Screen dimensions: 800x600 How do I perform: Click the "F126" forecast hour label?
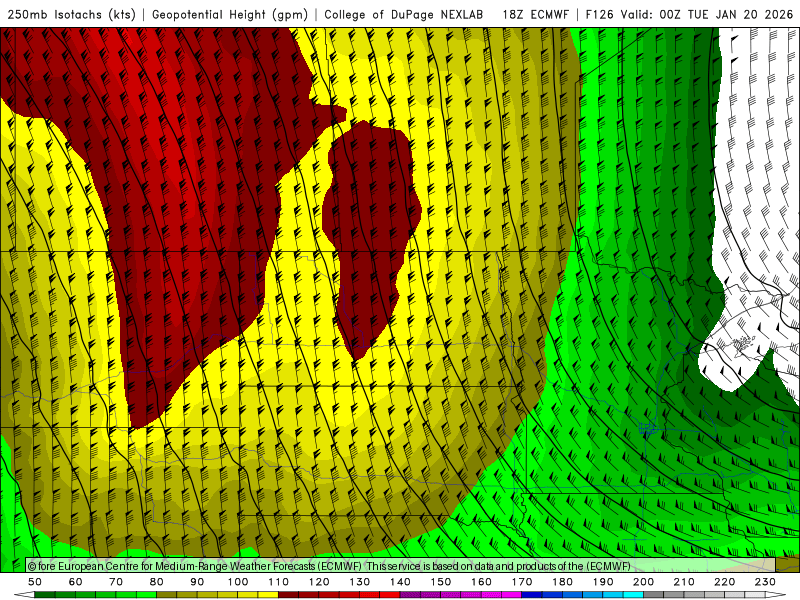[599, 14]
